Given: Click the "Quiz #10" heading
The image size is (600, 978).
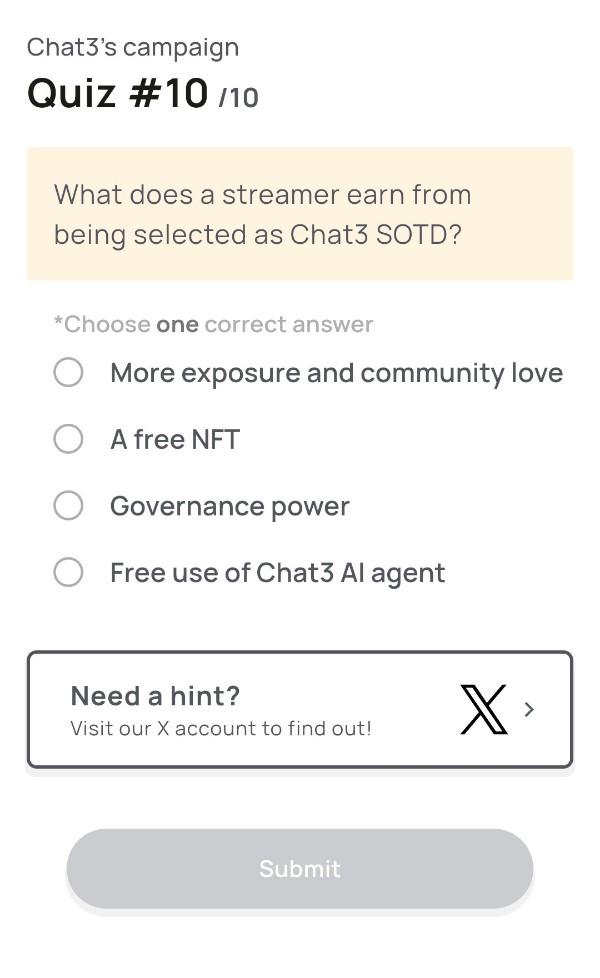Looking at the screenshot, I should tap(118, 94).
